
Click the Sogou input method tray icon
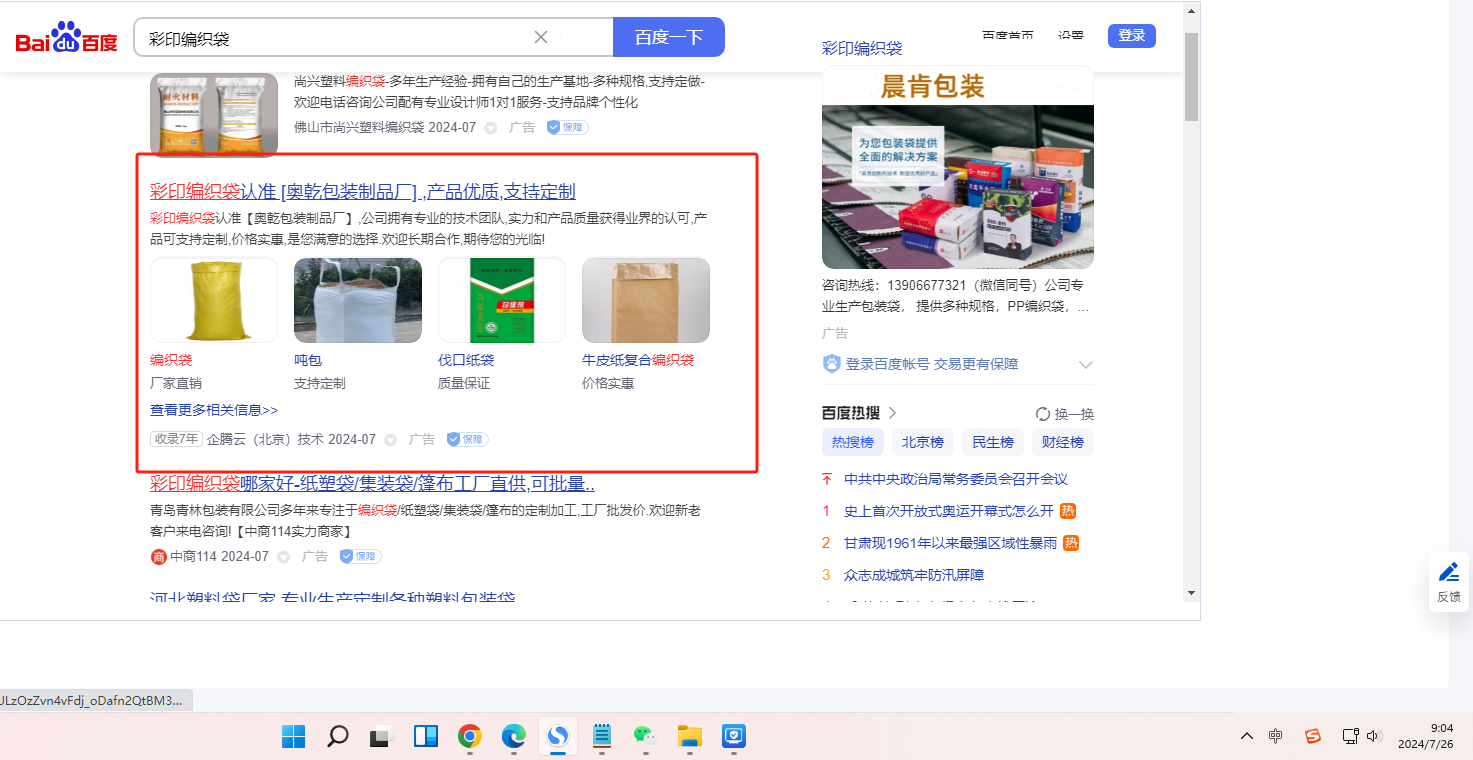tap(1313, 736)
